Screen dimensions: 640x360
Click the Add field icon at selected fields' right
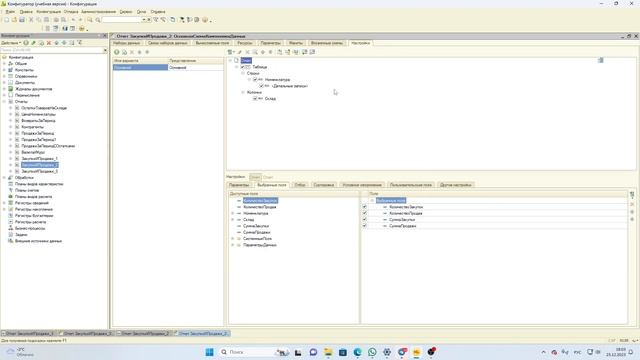click(632, 195)
